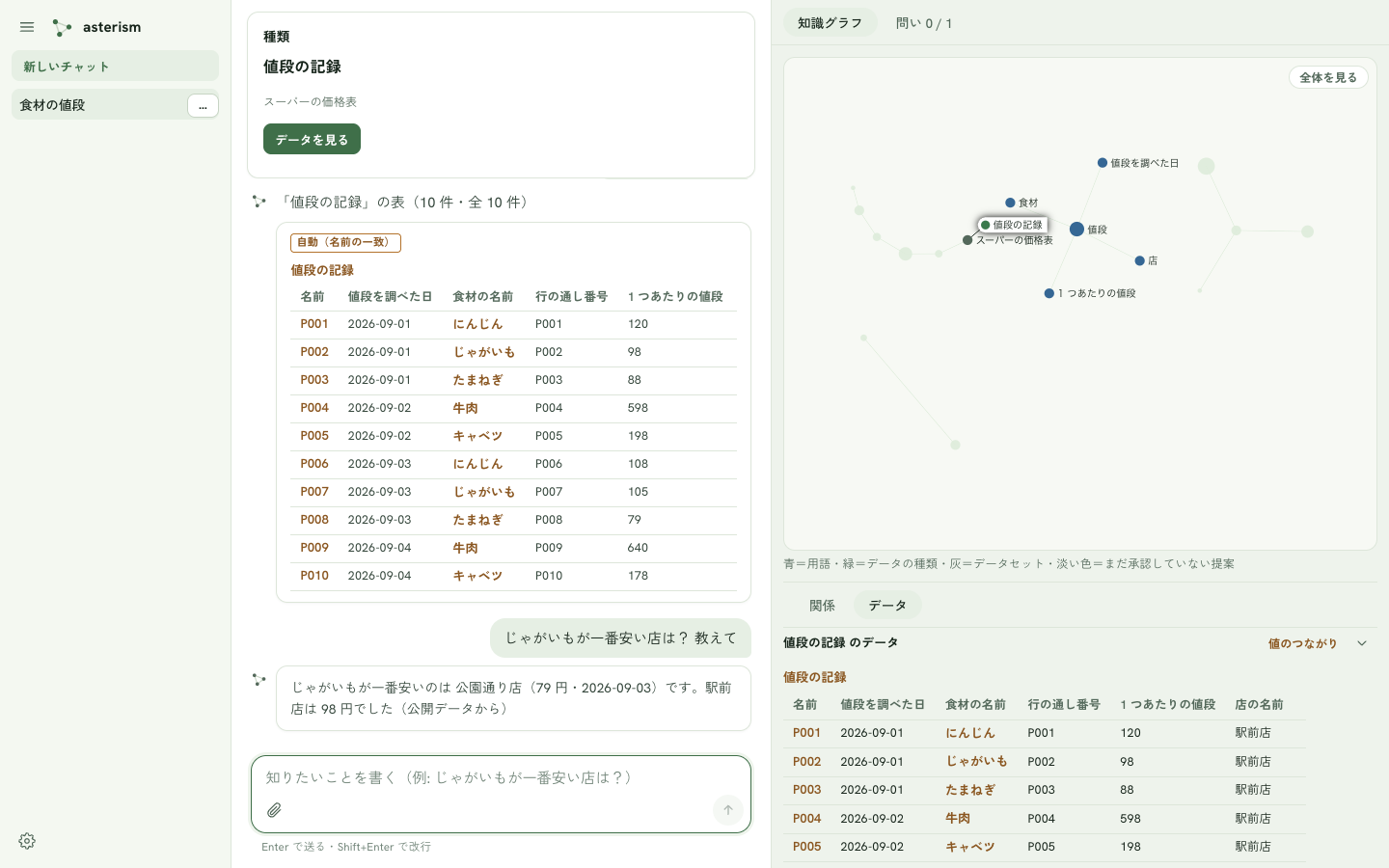Image resolution: width=1389 pixels, height=868 pixels.
Task: Click the 行の通し番号 header in chat table
Action: 571,296
